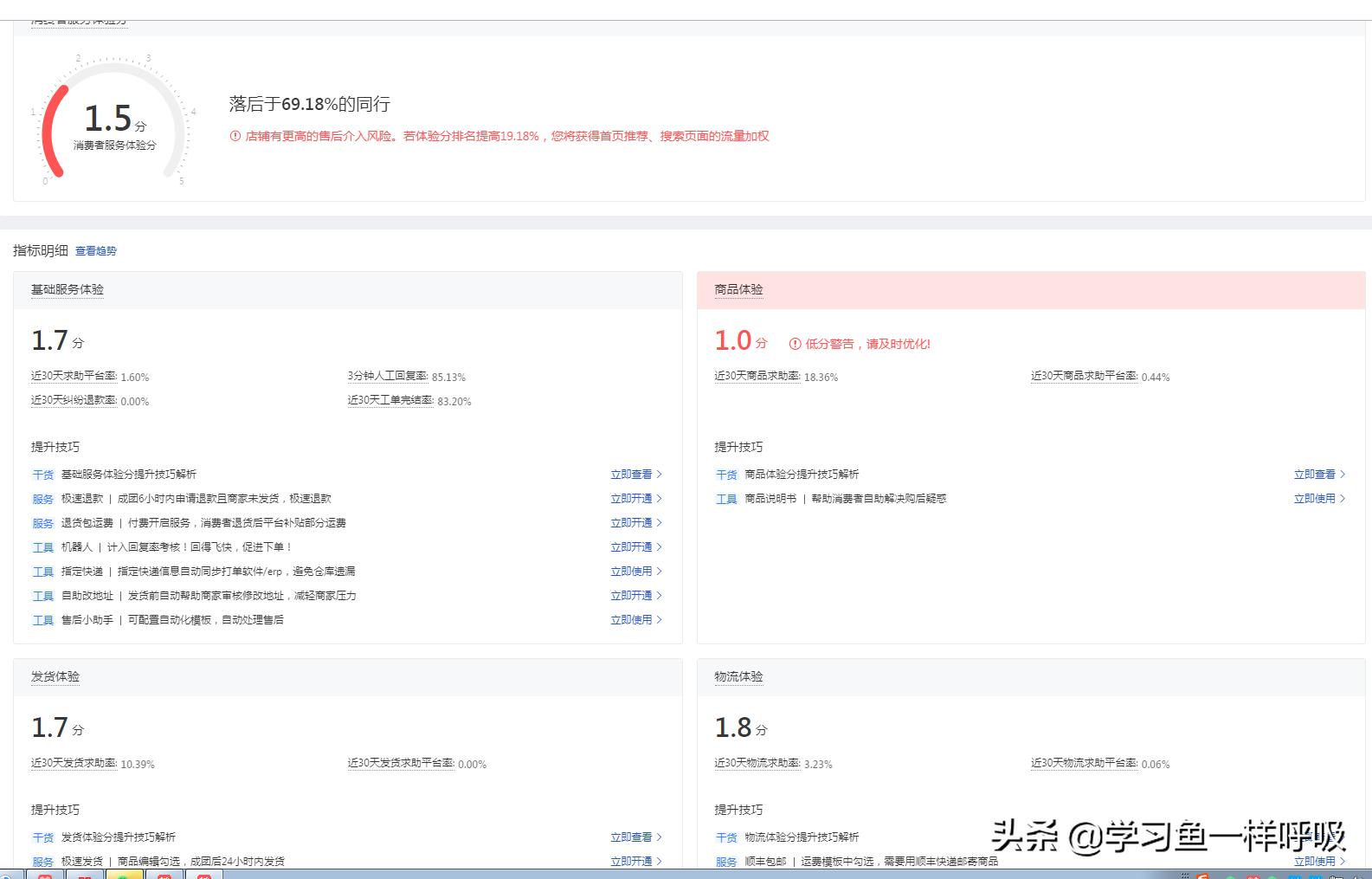Click chevron after 立即查看 in 商品体验分提升技巧解析 row
Screen dimensions: 1372x879
pos(1343,475)
